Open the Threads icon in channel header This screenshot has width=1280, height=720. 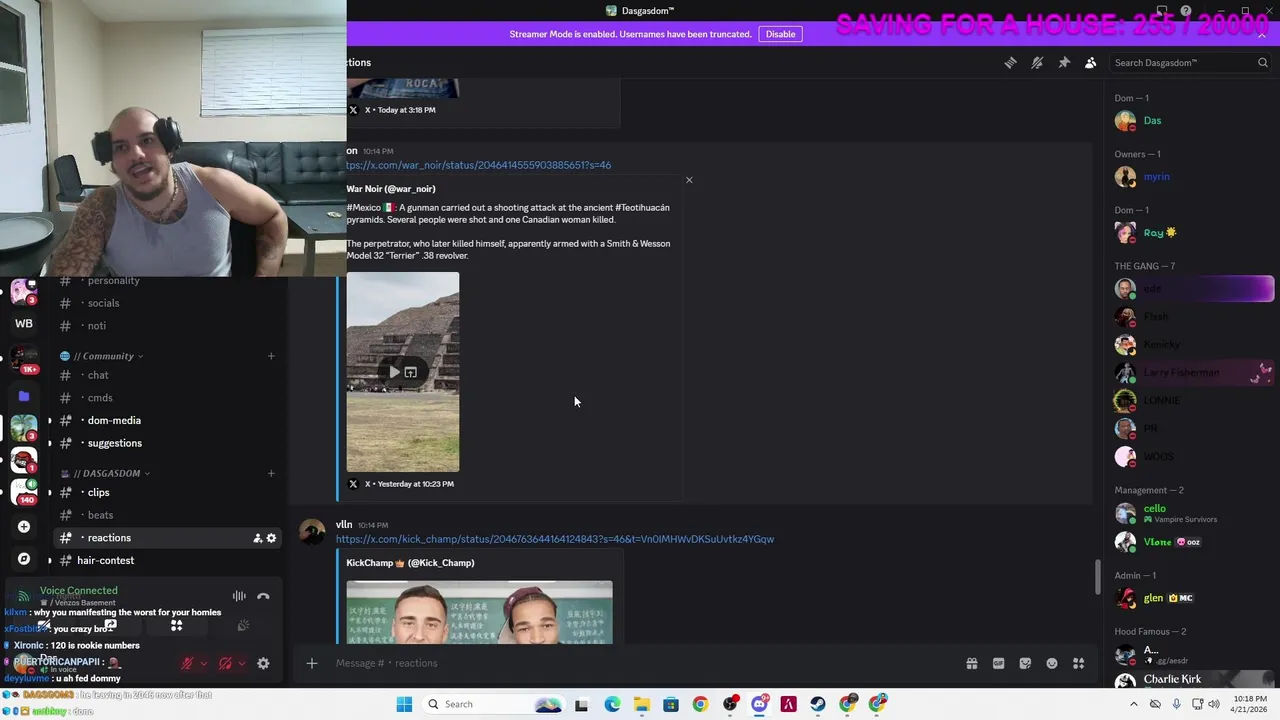point(1010,62)
